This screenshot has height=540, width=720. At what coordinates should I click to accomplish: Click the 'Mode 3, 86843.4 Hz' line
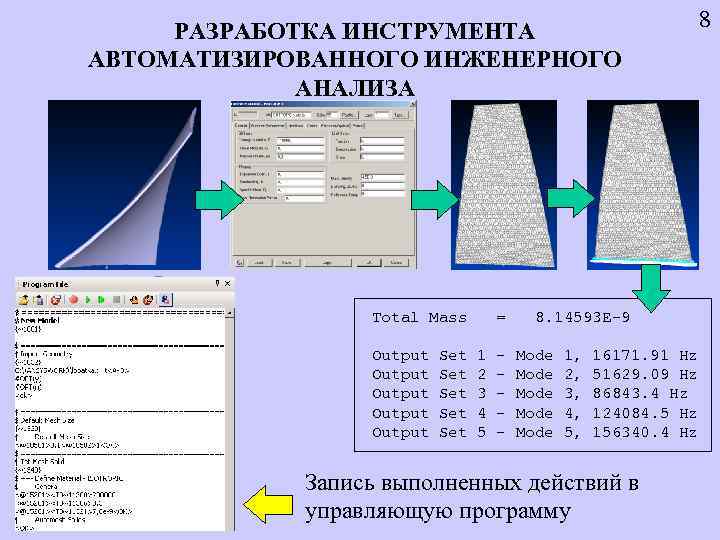602,394
